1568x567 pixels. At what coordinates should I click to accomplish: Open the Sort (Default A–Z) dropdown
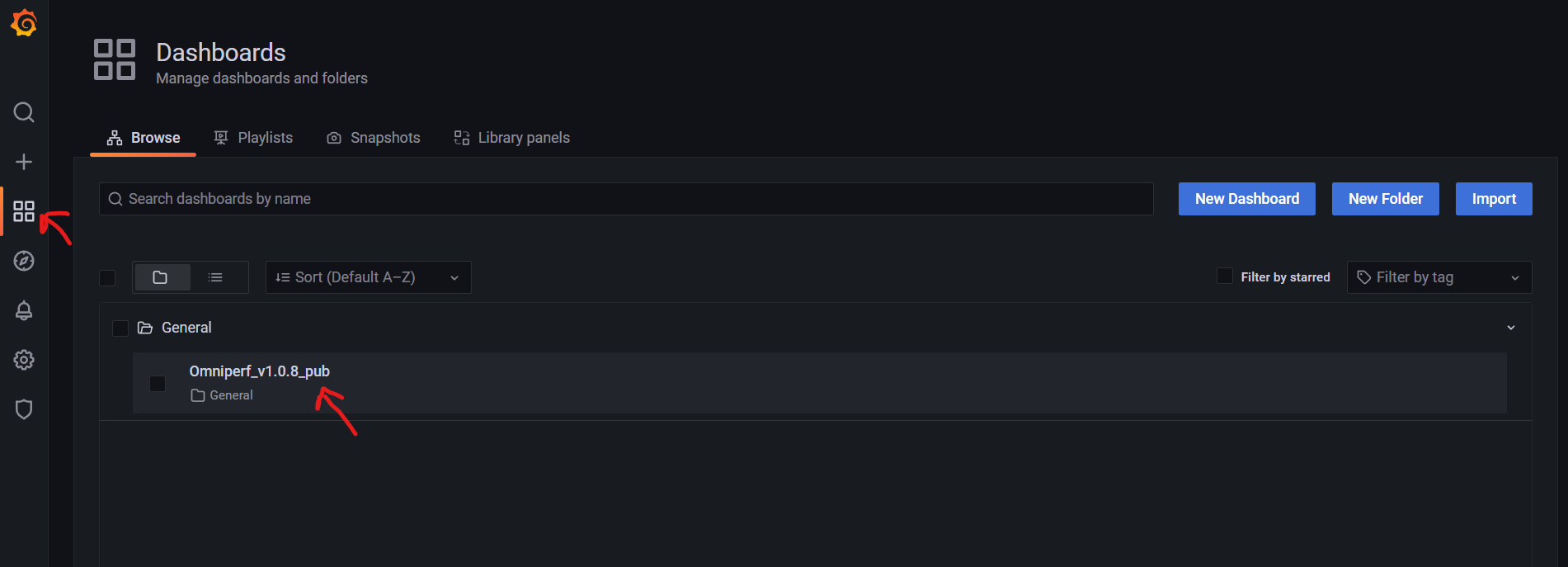point(368,277)
